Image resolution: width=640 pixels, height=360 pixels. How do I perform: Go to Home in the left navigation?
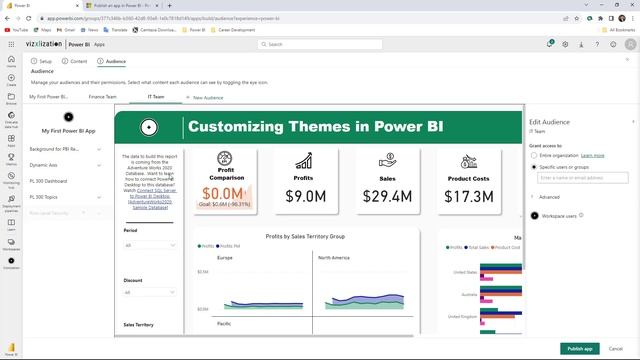(x=11, y=61)
